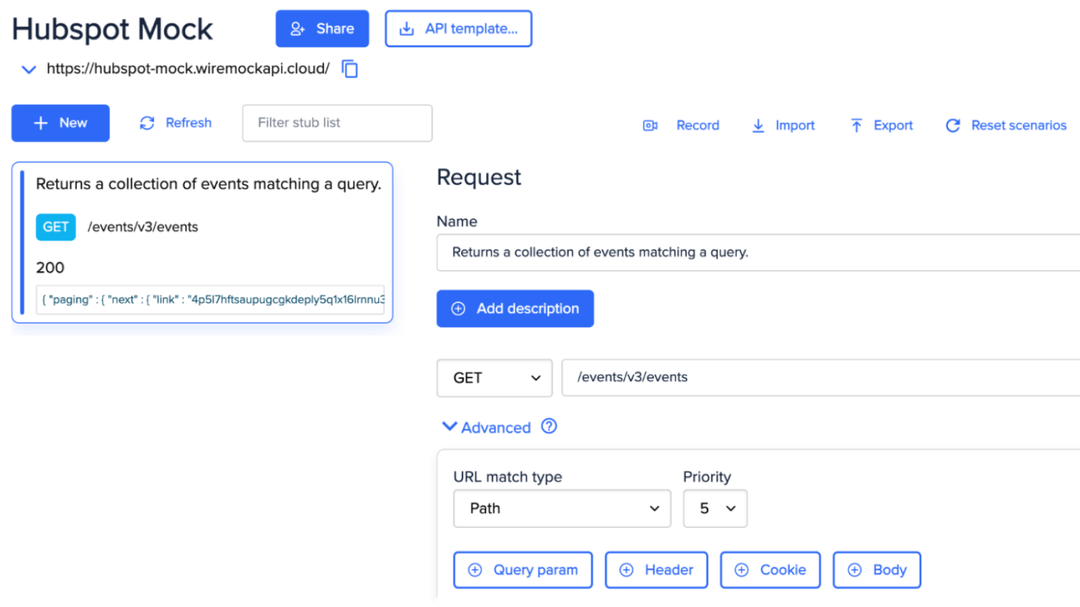Open the URL match type dropdown
Screen dimensions: 1080x607
pos(561,509)
